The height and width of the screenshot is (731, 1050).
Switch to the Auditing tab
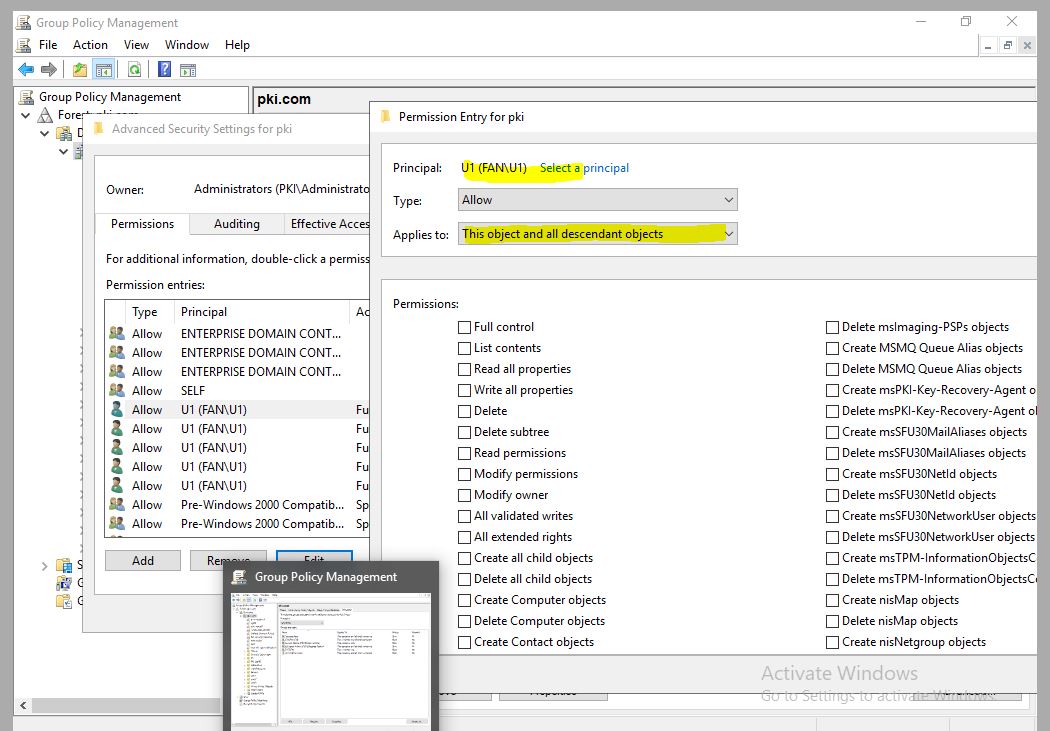coord(236,224)
